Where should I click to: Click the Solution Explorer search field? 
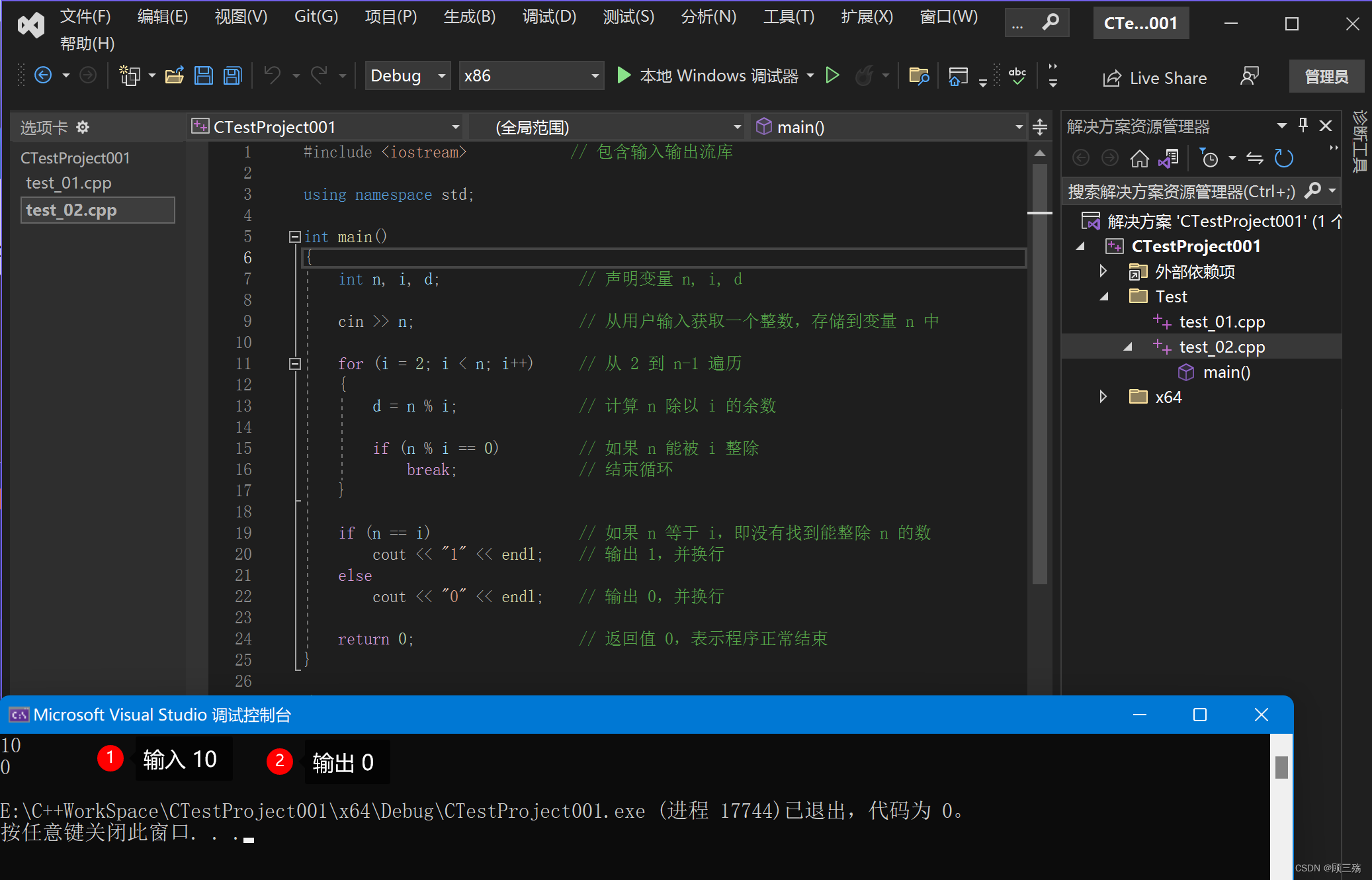click(1181, 192)
